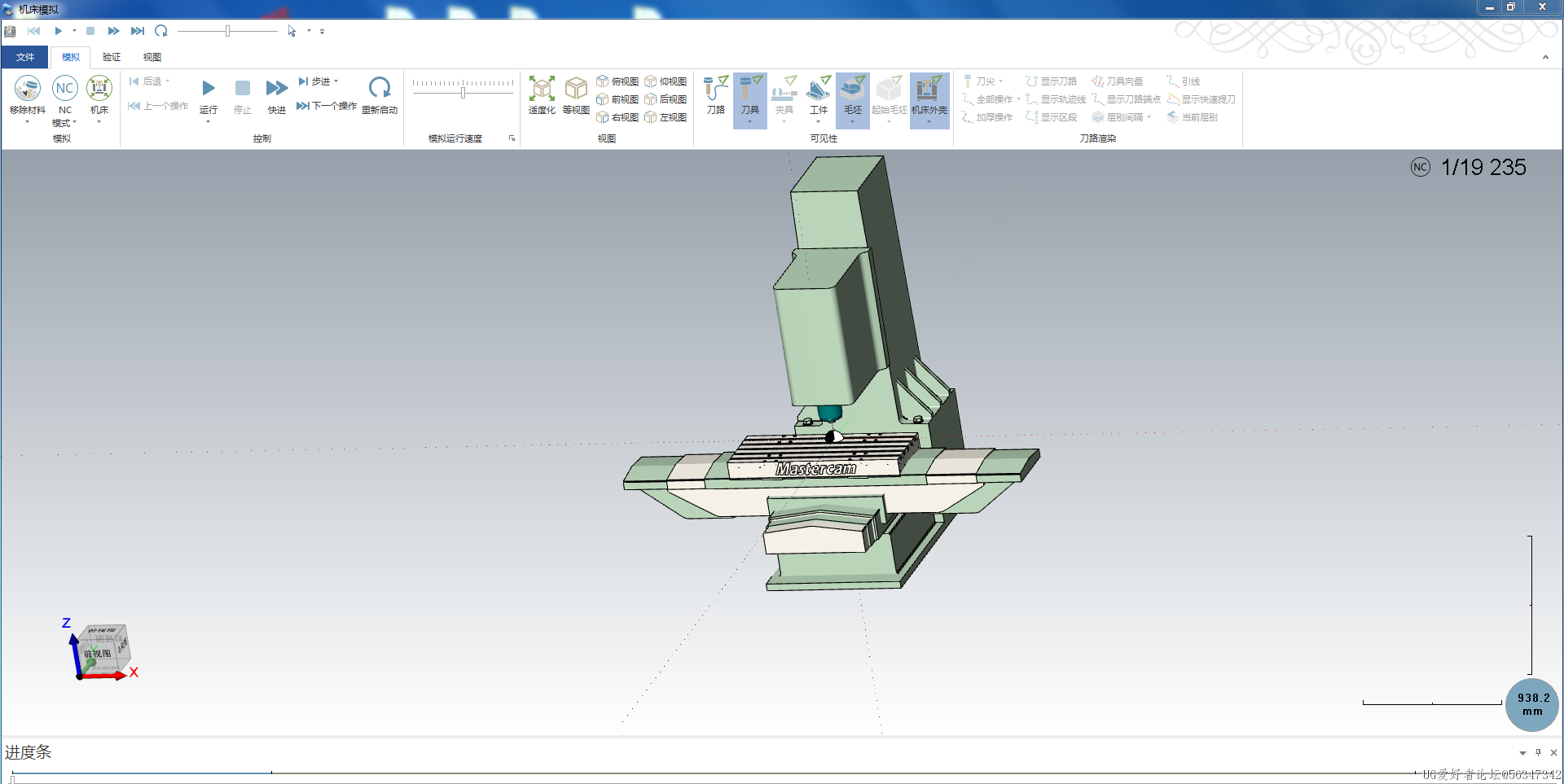Toggle 显示轨迹线 trace line display

(x=1056, y=99)
